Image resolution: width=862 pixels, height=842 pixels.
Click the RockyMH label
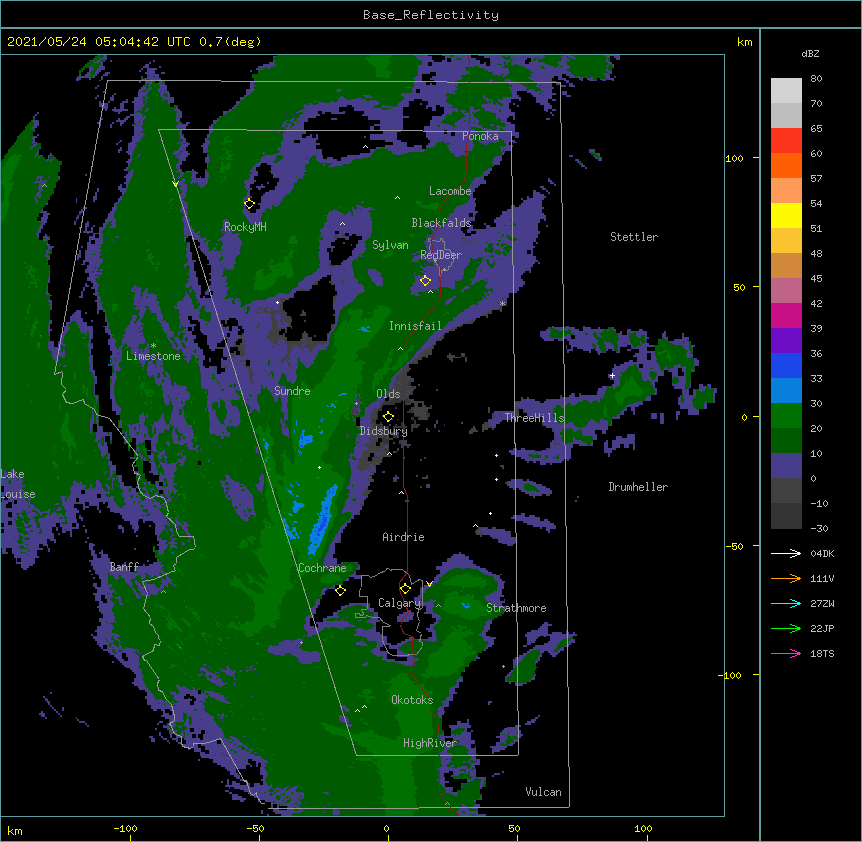(245, 226)
